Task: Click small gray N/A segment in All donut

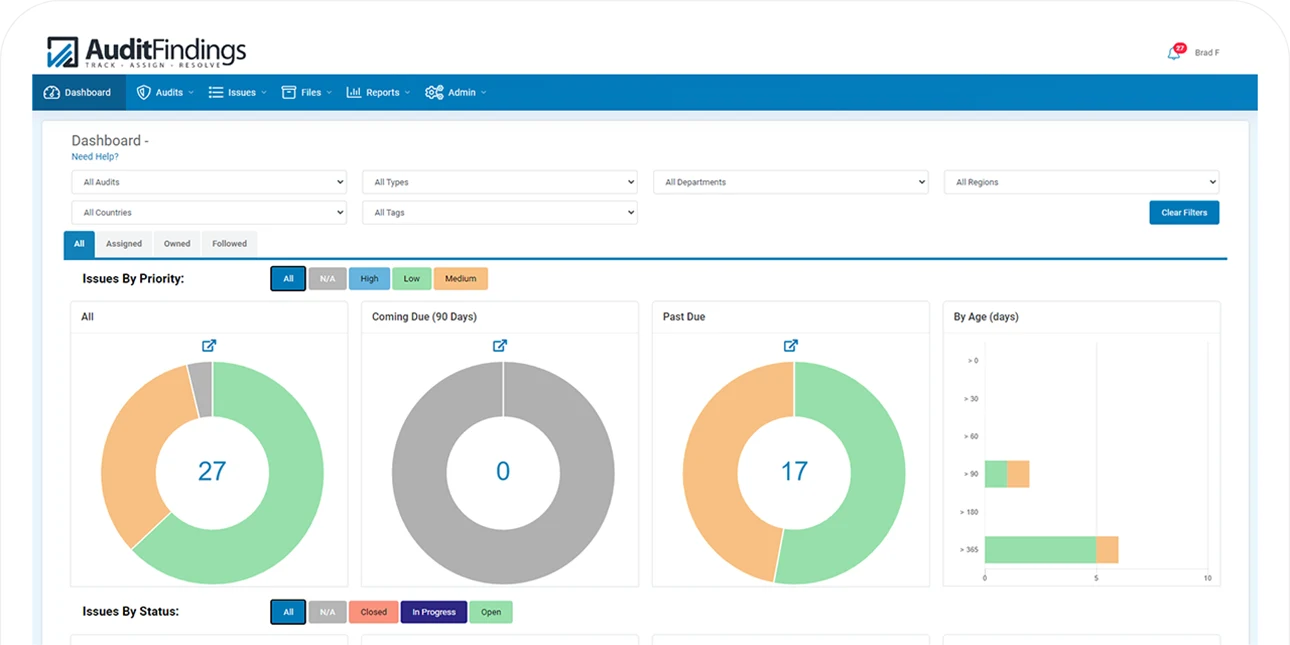Action: [202, 388]
